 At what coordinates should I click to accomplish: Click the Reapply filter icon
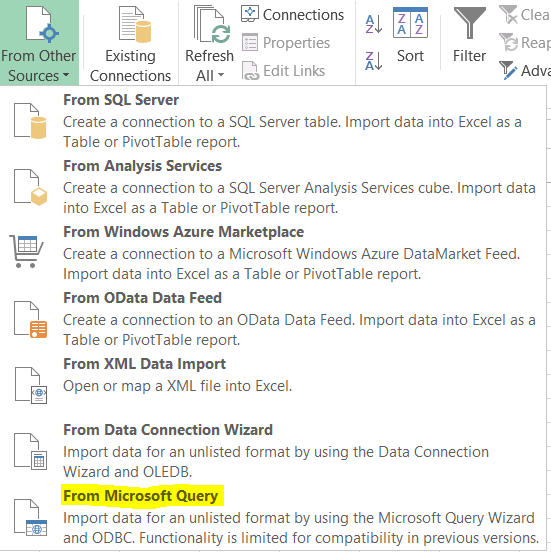tap(508, 42)
